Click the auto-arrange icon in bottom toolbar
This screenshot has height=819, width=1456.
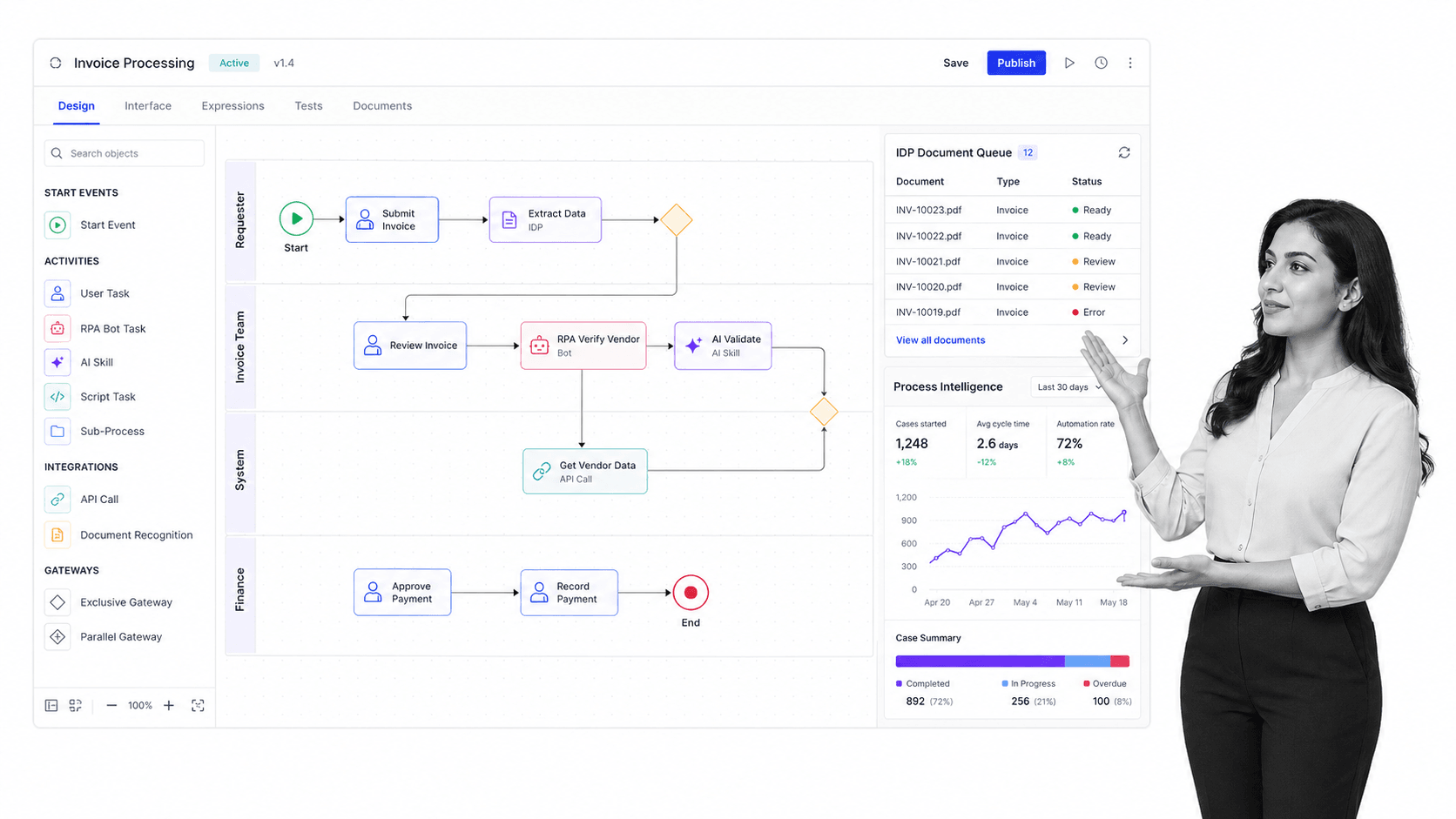[x=76, y=705]
